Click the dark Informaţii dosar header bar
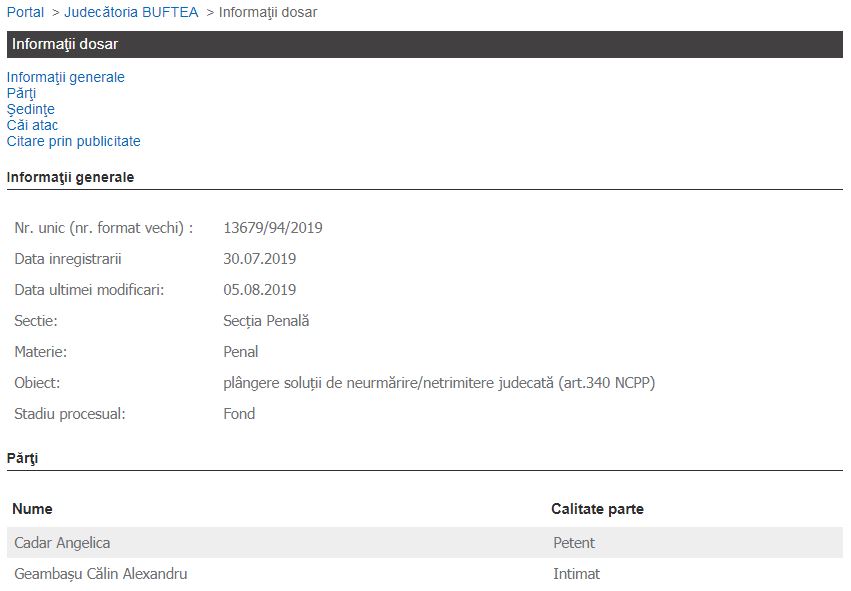The height and width of the screenshot is (591, 851). point(425,44)
